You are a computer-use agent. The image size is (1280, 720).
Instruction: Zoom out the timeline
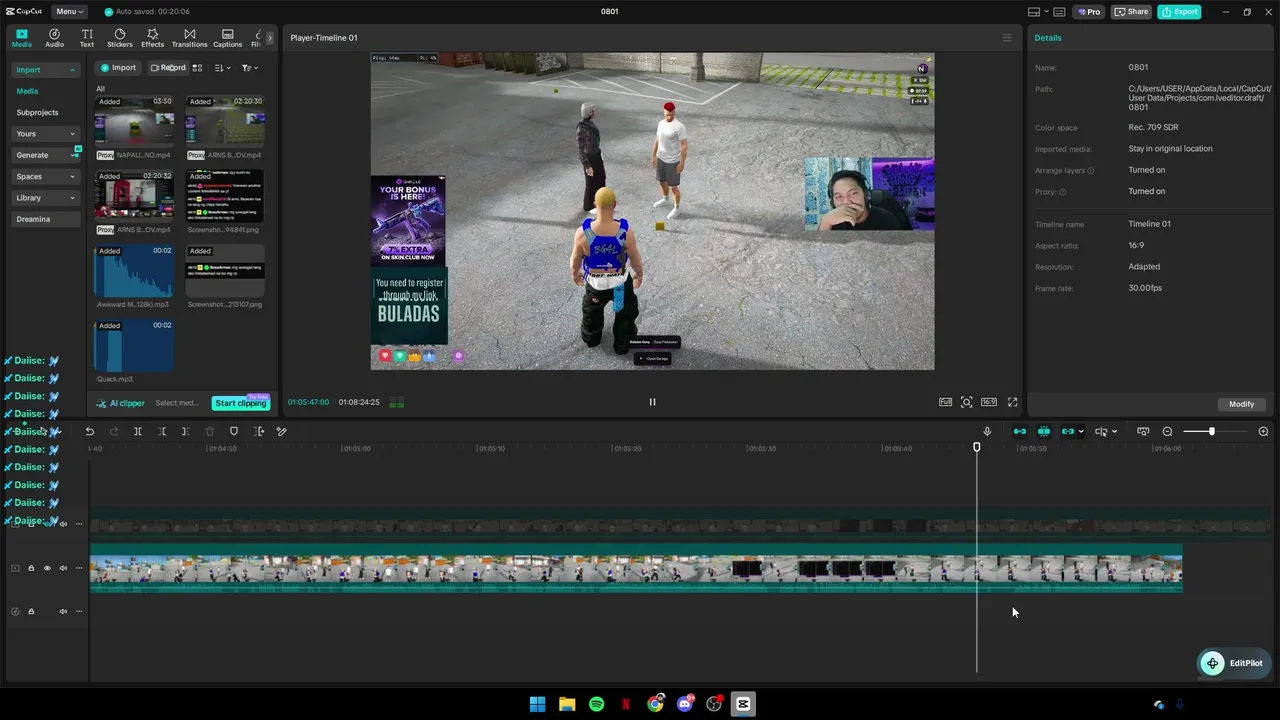tap(1167, 431)
